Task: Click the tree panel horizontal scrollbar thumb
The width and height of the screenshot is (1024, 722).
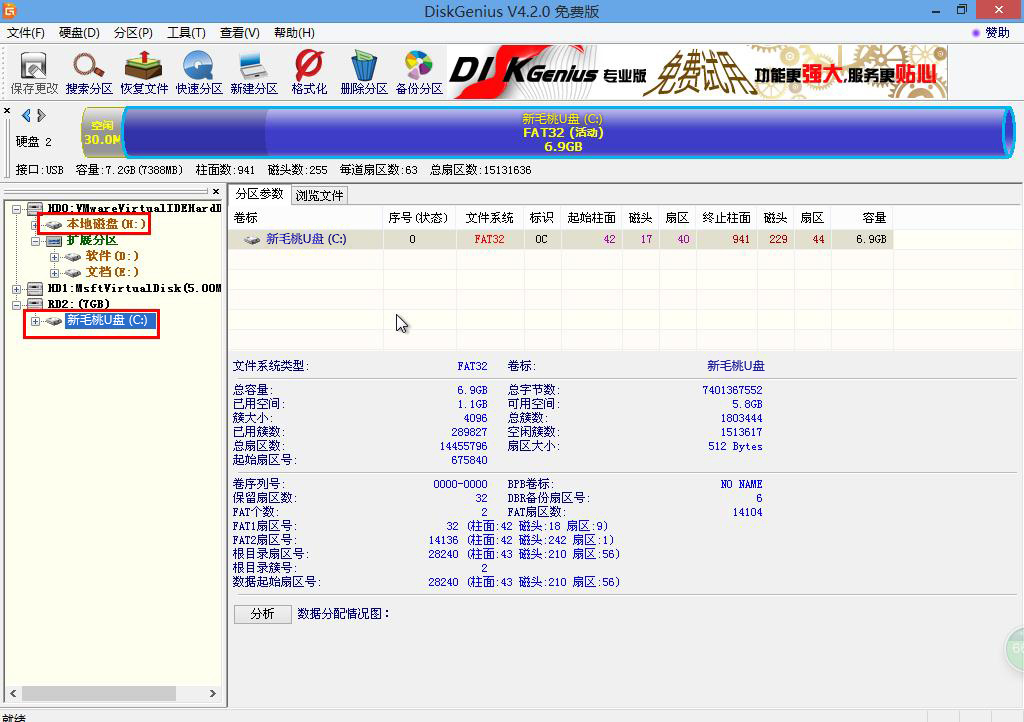Action: [99, 693]
